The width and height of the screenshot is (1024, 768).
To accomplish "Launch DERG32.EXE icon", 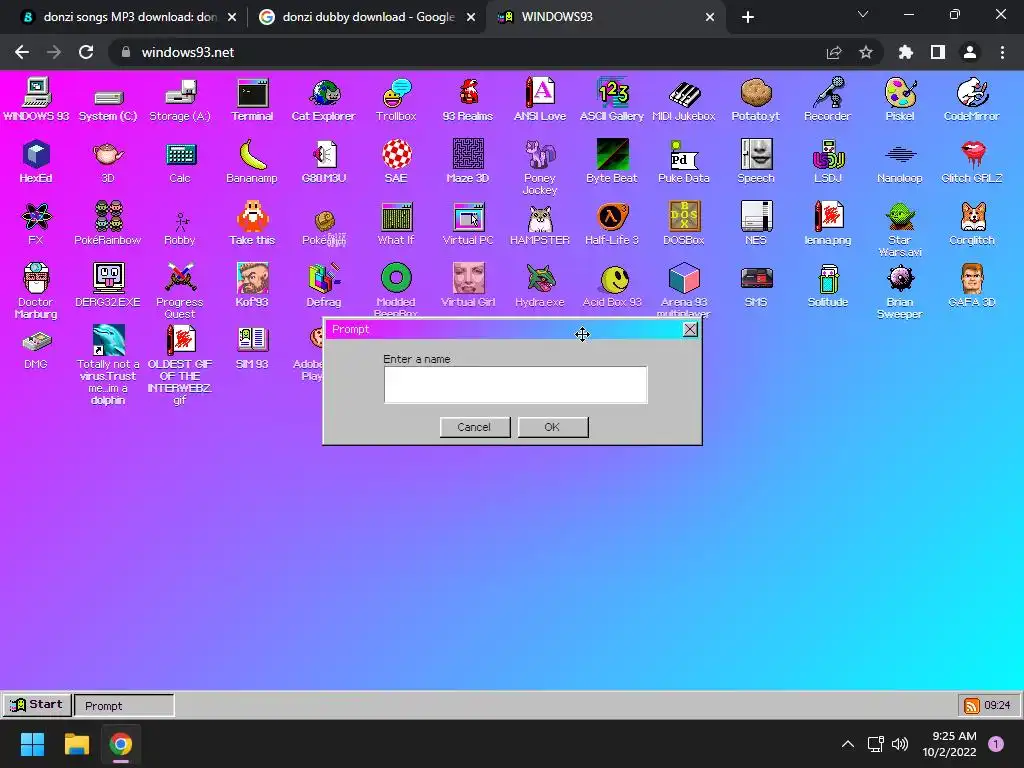I will [x=108, y=286].
